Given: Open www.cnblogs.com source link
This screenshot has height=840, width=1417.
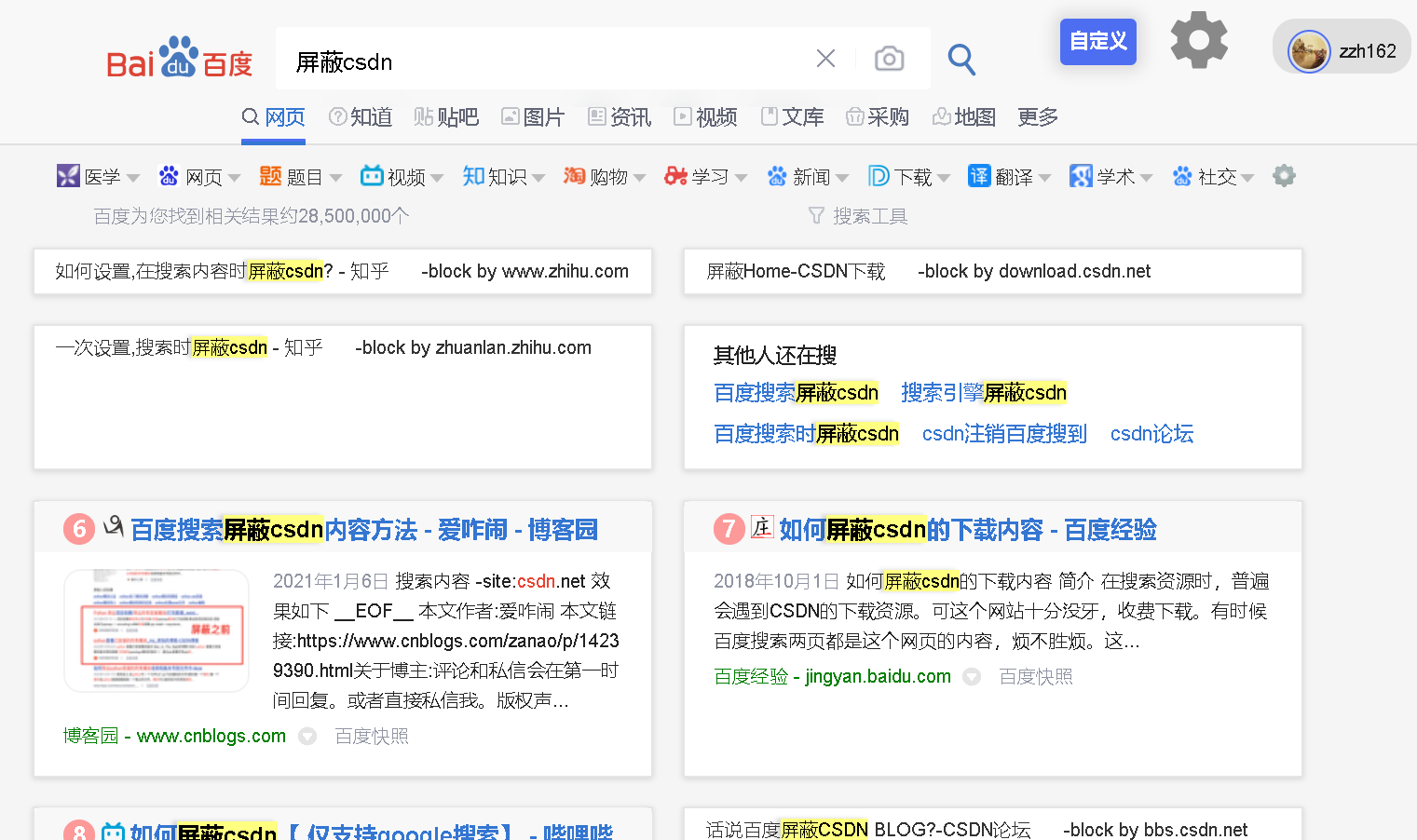Looking at the screenshot, I should [174, 736].
